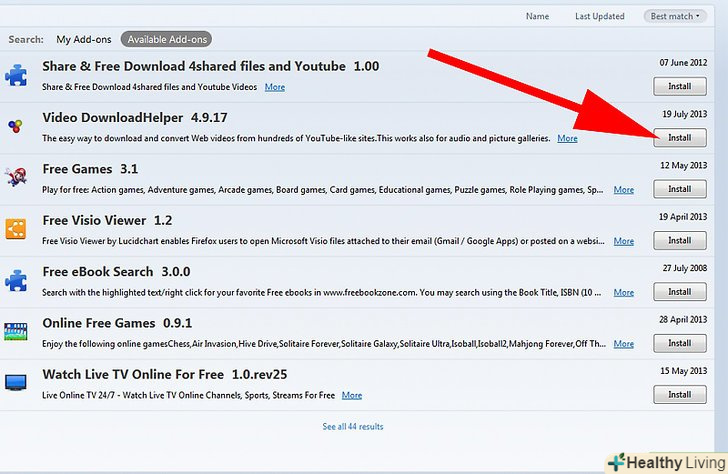Viewport: 728px width, 474px height.
Task: Install Online Free Games 0.9.1
Action: pyautogui.click(x=680, y=344)
